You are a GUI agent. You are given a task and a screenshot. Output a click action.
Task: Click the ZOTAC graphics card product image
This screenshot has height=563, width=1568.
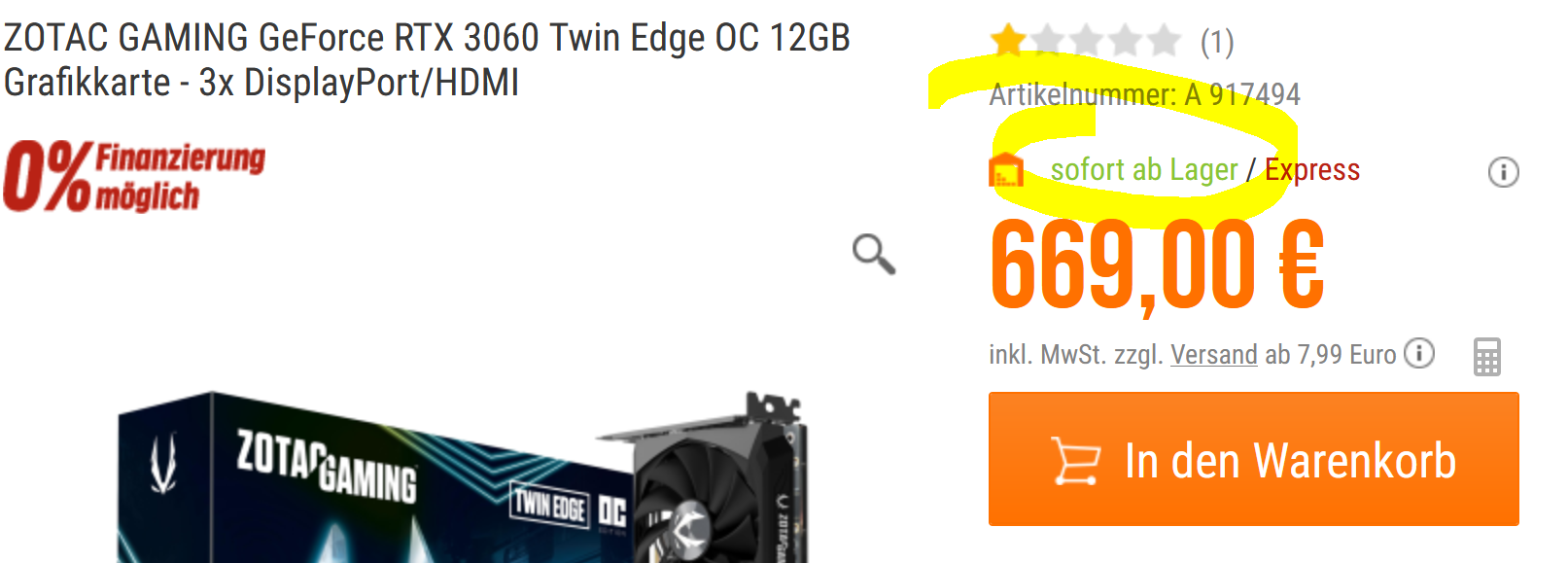pyautogui.click(x=463, y=476)
